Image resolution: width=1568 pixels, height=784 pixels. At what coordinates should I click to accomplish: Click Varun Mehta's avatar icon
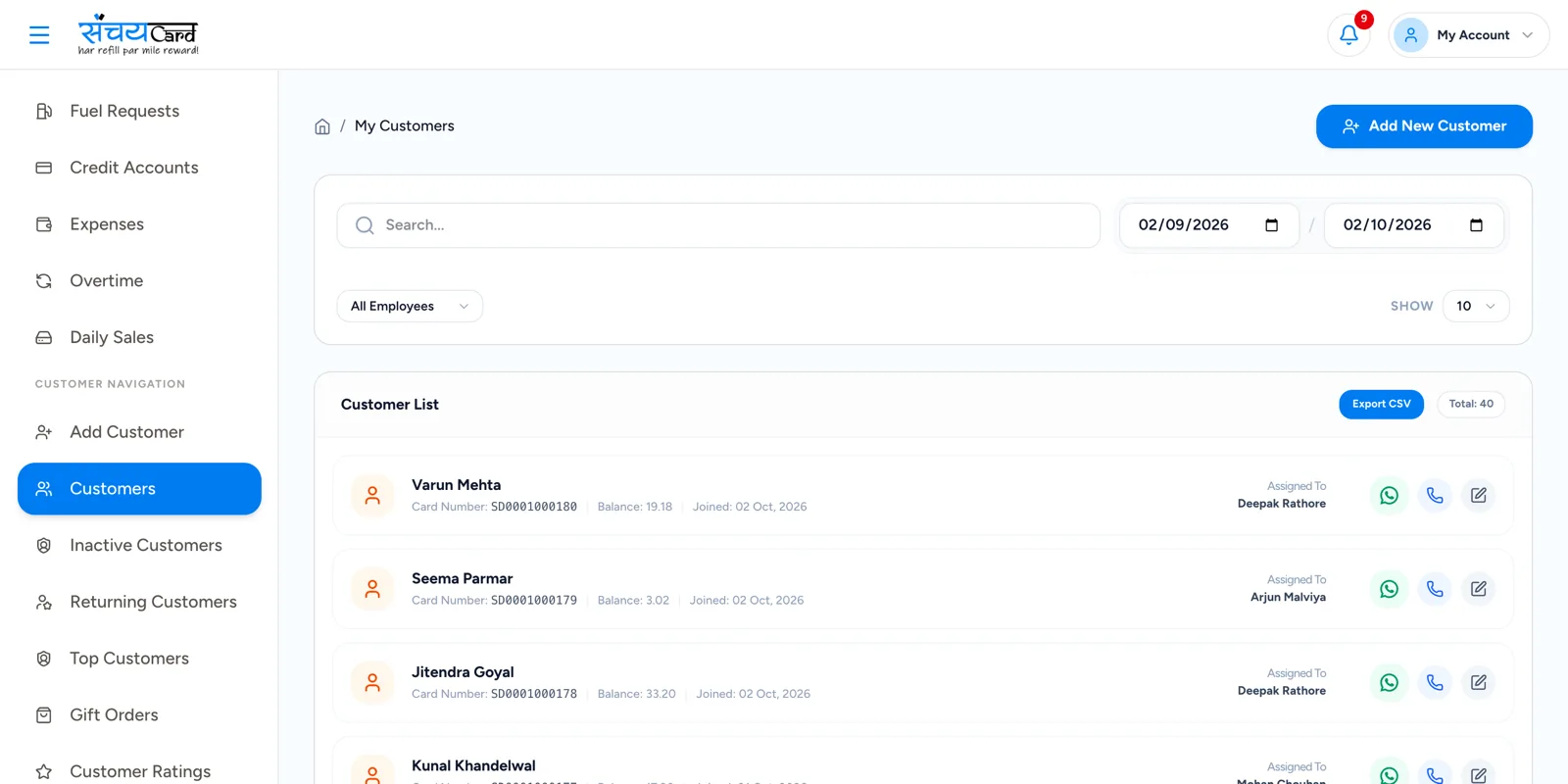pyautogui.click(x=372, y=496)
